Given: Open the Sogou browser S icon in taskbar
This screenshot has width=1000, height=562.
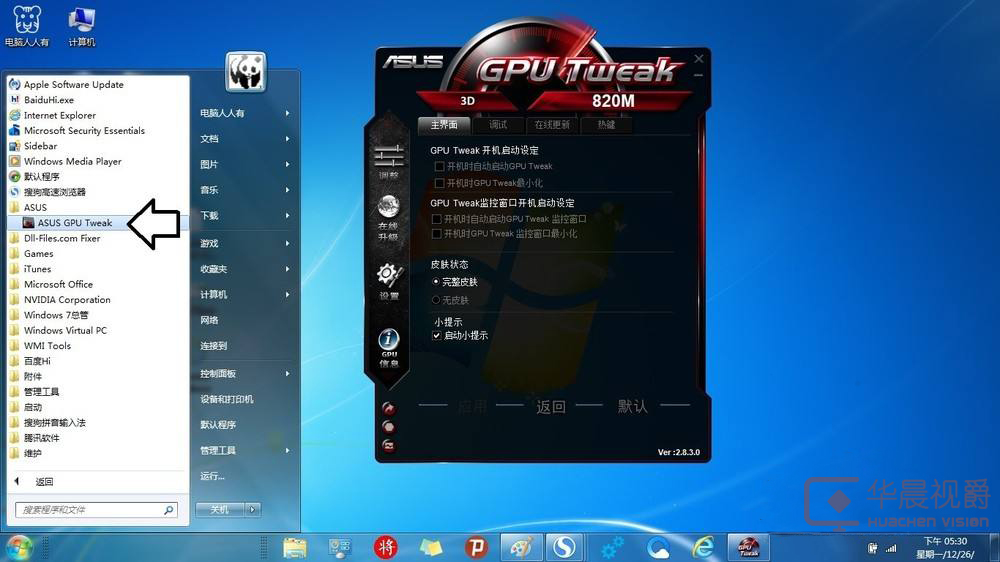Looking at the screenshot, I should point(564,547).
